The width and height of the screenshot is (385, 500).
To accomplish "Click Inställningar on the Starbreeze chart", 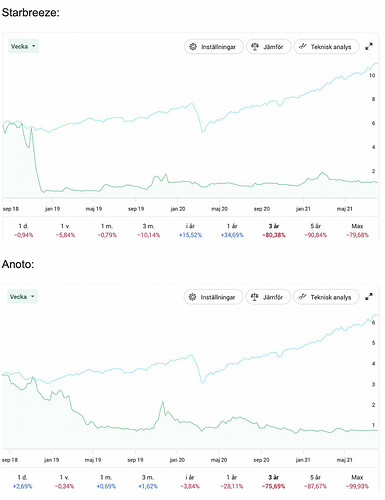I will click(214, 47).
